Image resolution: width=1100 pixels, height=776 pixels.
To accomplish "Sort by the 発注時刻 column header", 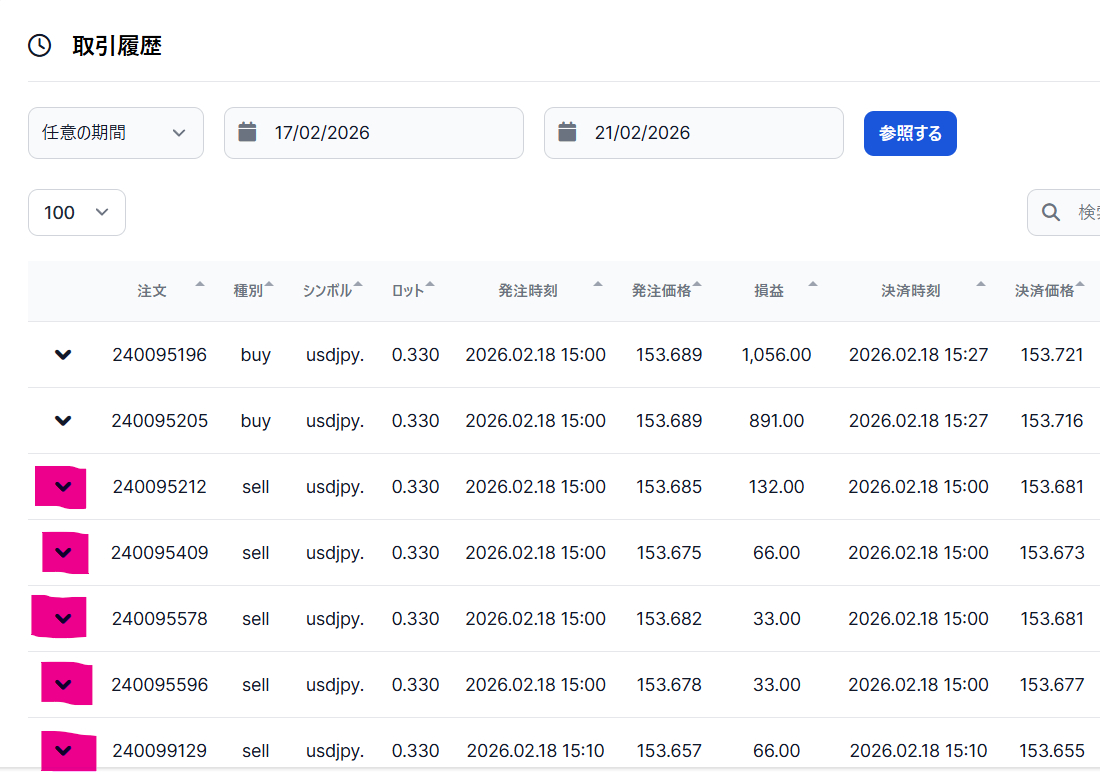I will click(528, 290).
